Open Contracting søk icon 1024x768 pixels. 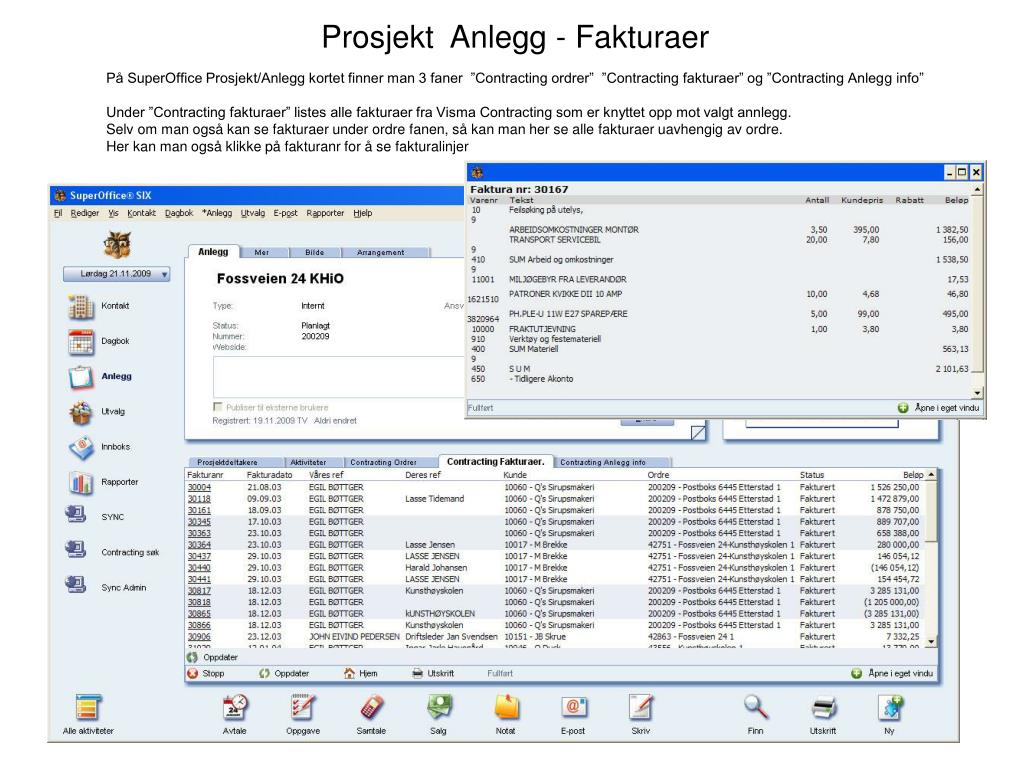76,551
